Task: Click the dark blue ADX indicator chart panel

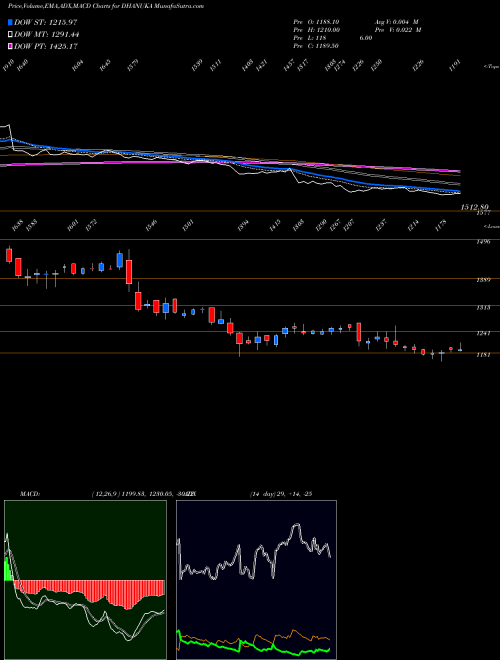Action: (x=256, y=580)
